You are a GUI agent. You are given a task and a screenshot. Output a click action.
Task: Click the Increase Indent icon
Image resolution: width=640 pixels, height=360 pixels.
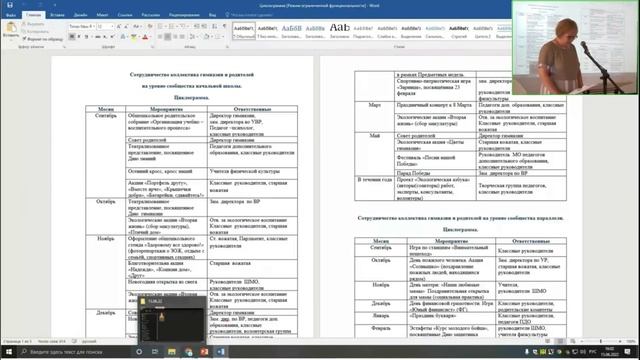[204, 27]
